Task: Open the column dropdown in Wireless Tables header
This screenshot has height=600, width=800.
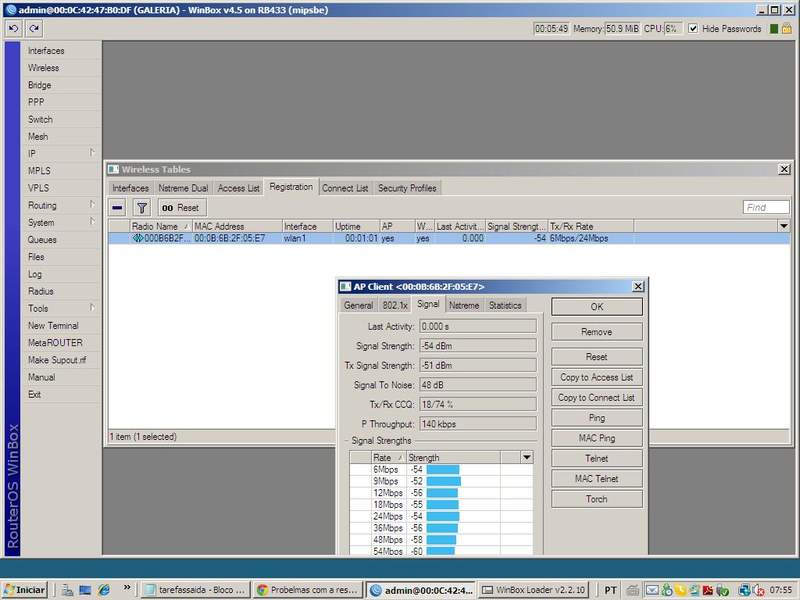Action: click(784, 226)
